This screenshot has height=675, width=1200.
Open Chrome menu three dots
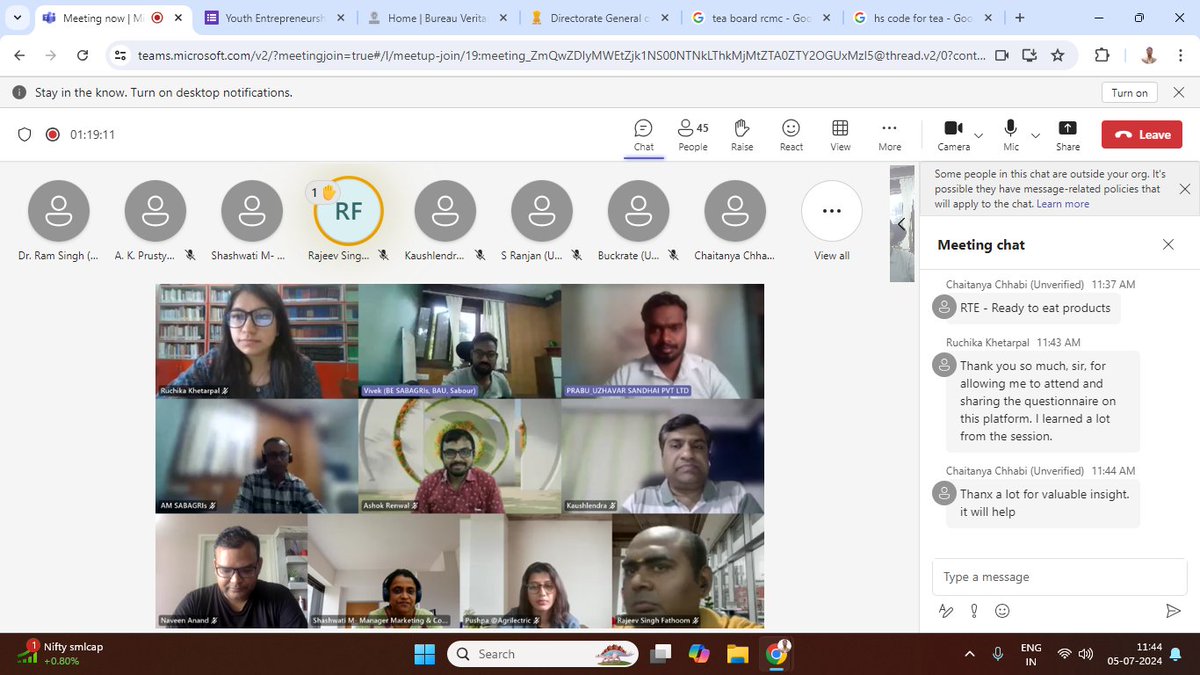(1180, 56)
